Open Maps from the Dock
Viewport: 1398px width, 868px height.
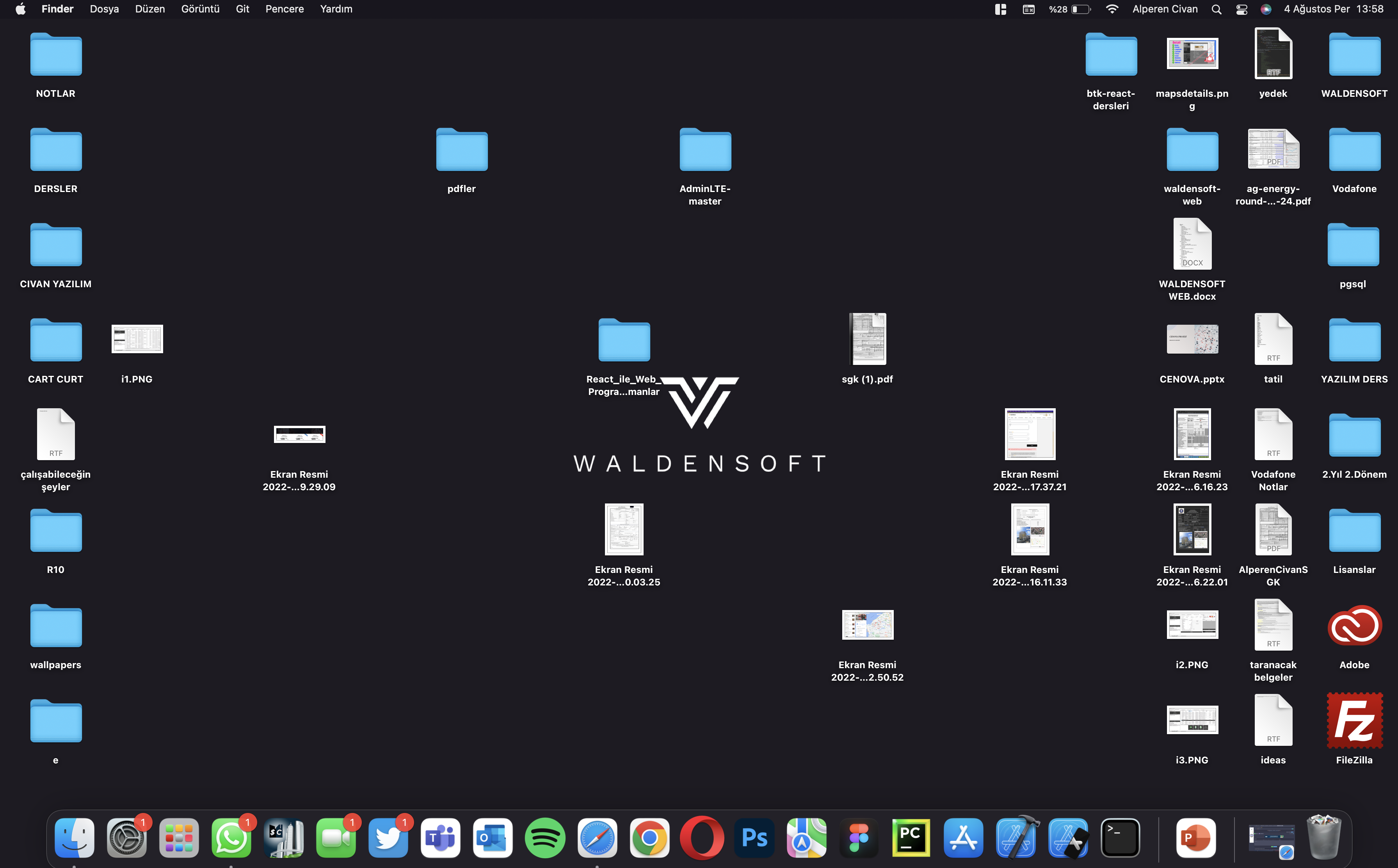(806, 838)
